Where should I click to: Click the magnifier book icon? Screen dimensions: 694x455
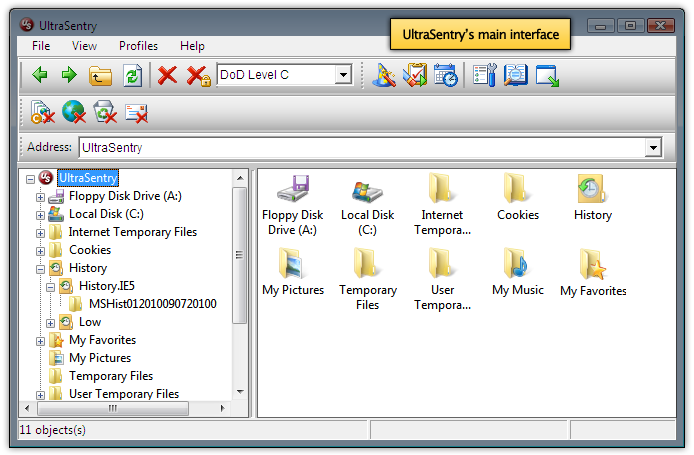[x=515, y=75]
